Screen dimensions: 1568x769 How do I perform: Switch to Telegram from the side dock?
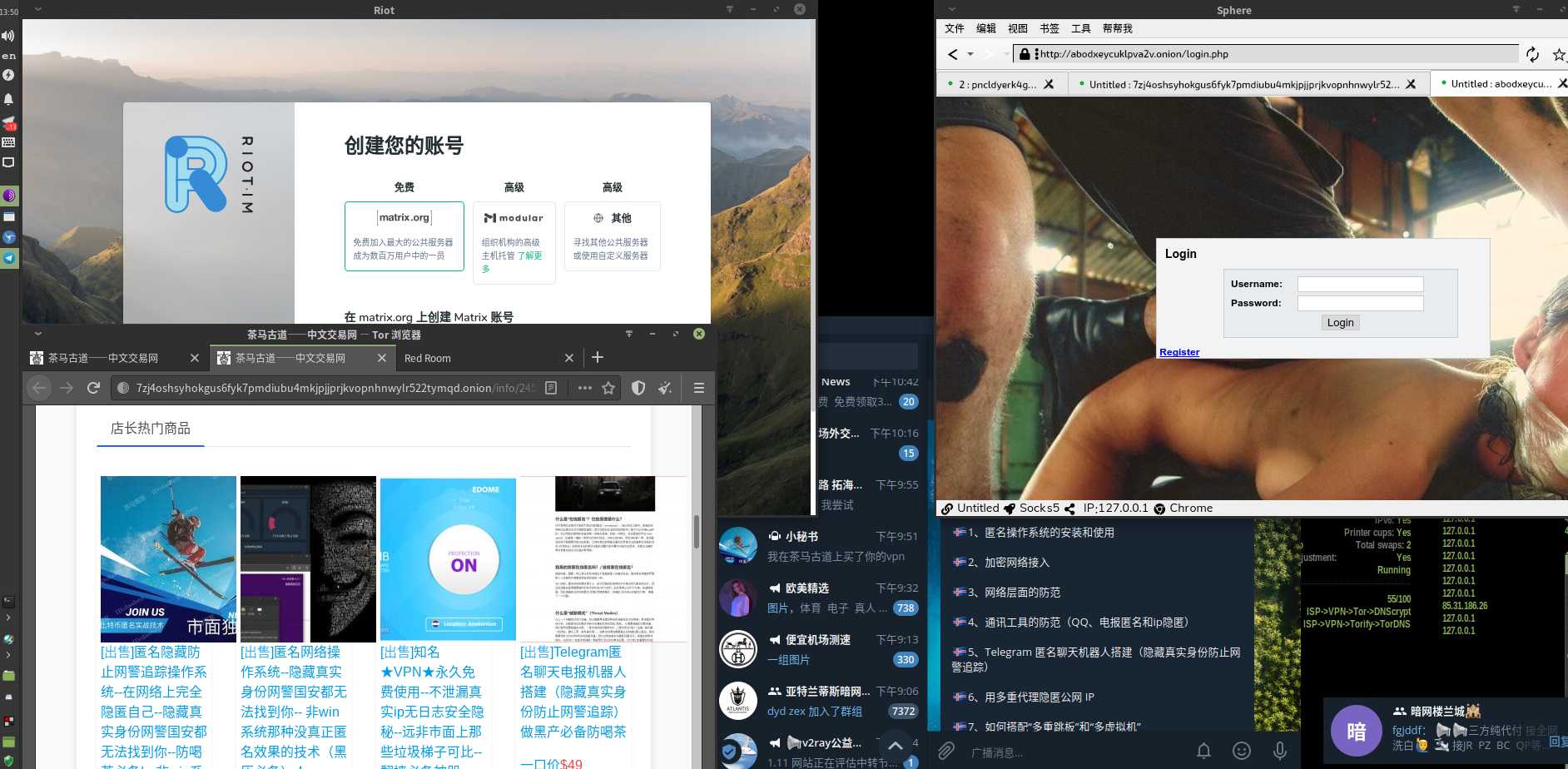9,258
